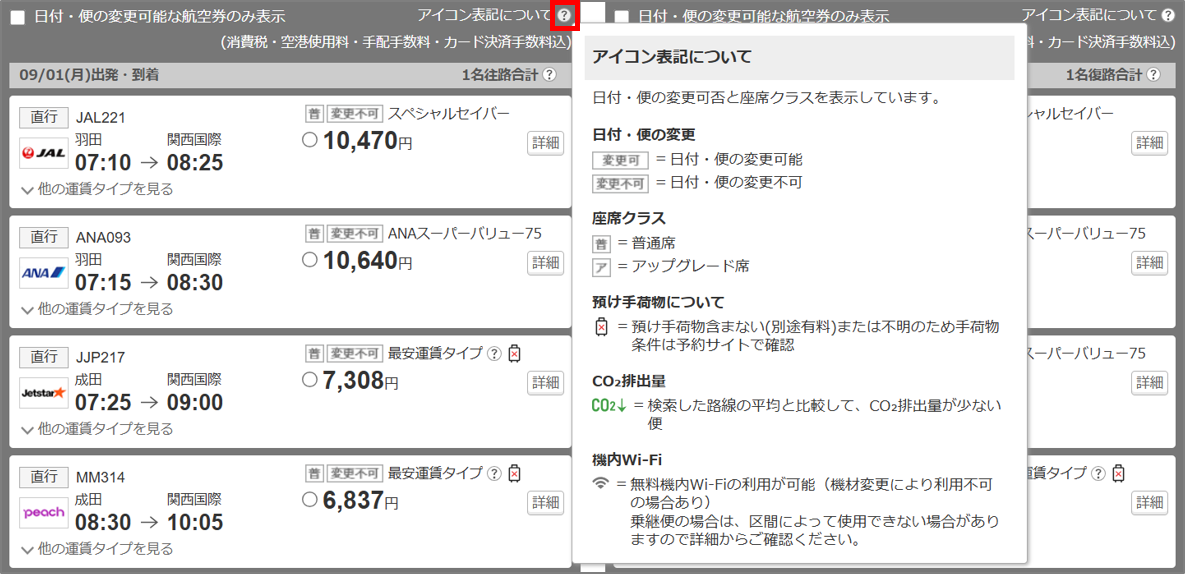Open 詳細 for the JJP217 flight
Image resolution: width=1185 pixels, height=574 pixels.
tap(546, 383)
